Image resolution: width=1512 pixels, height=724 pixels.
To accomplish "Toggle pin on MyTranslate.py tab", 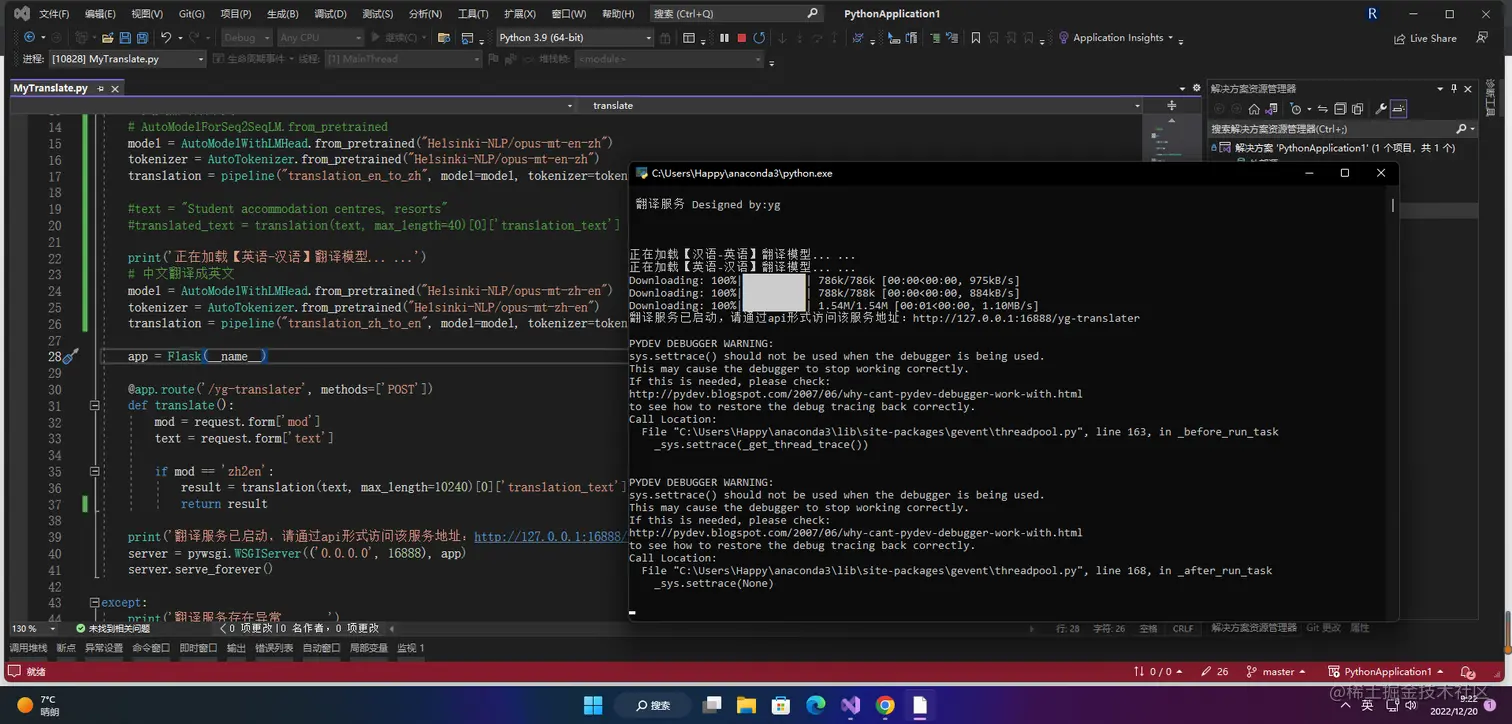I will 101,89.
